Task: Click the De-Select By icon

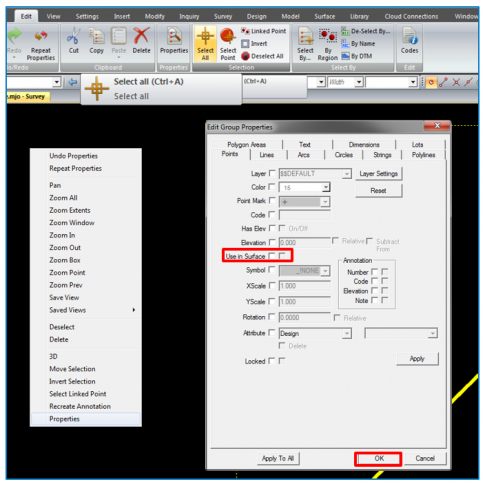Action: [x=345, y=31]
